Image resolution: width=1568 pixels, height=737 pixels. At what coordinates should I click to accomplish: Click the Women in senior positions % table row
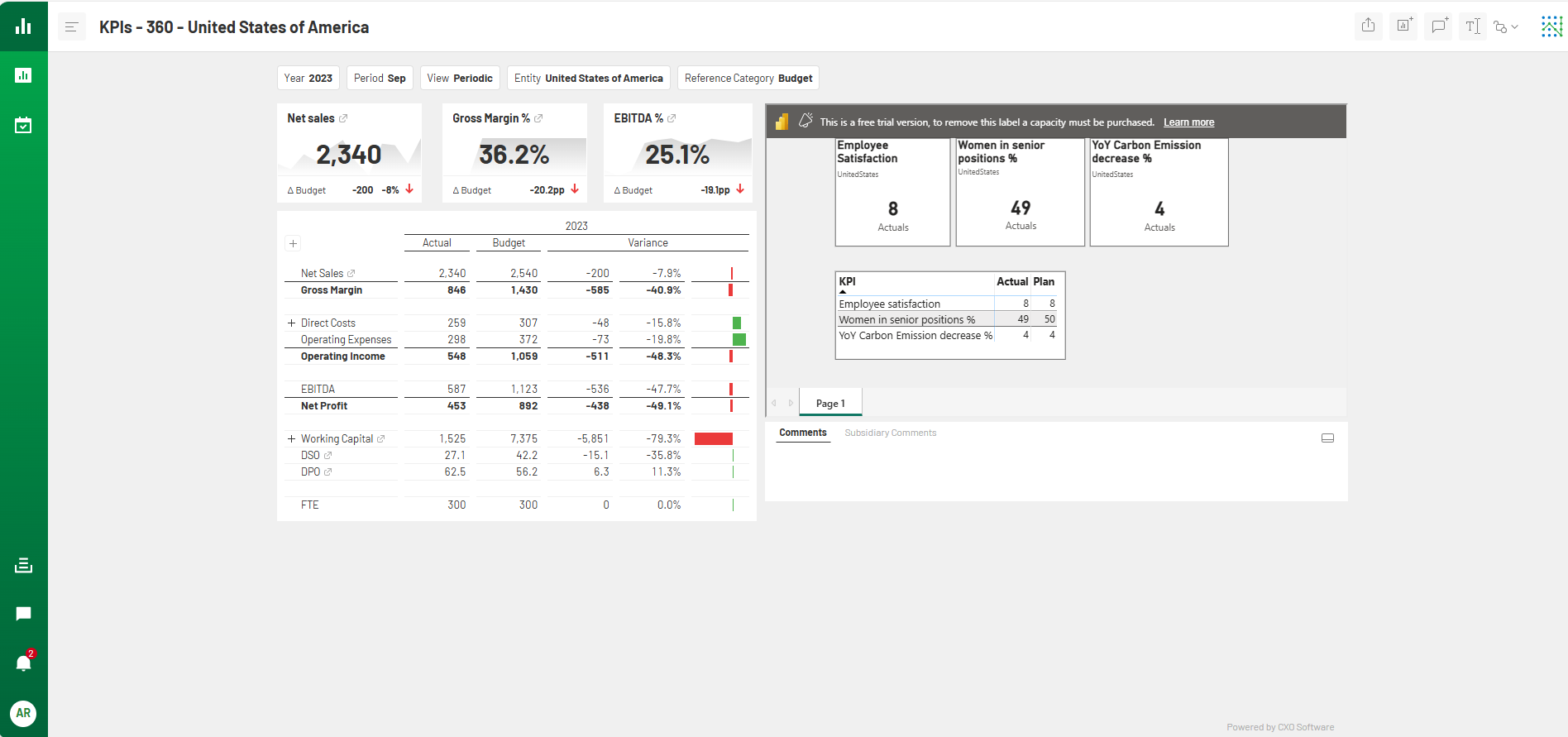coord(906,320)
